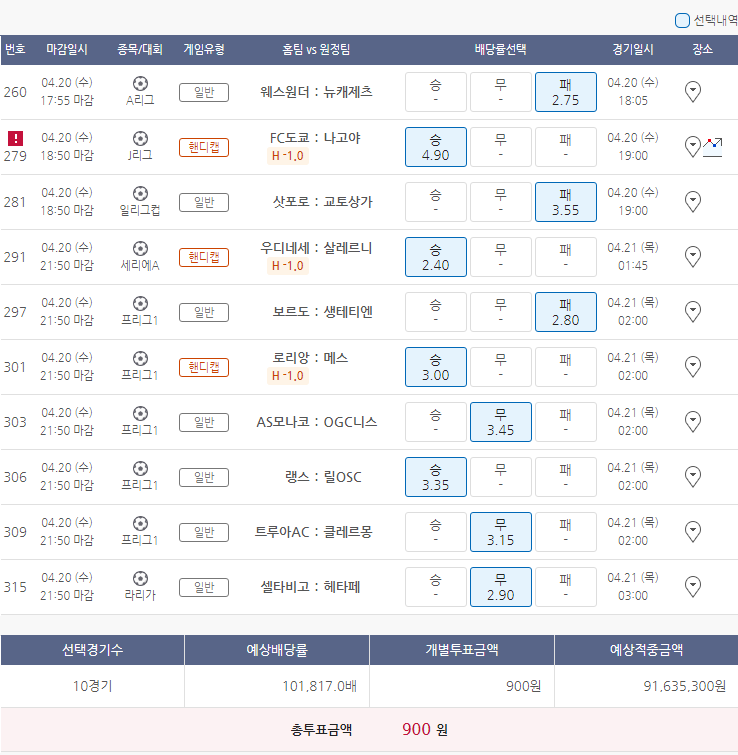Screen dimensions: 738x755
Task: Deselect 승 2.40 for 우디네세 vs 살레르니
Action: [436, 257]
